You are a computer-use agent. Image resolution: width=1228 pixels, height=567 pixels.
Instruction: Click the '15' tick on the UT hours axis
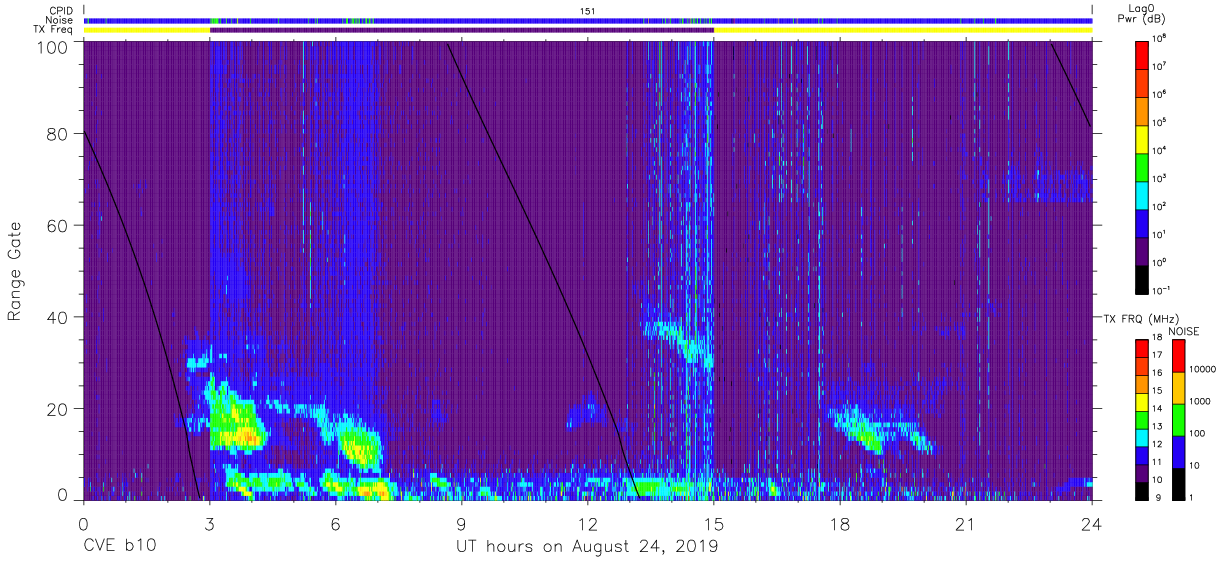(714, 524)
